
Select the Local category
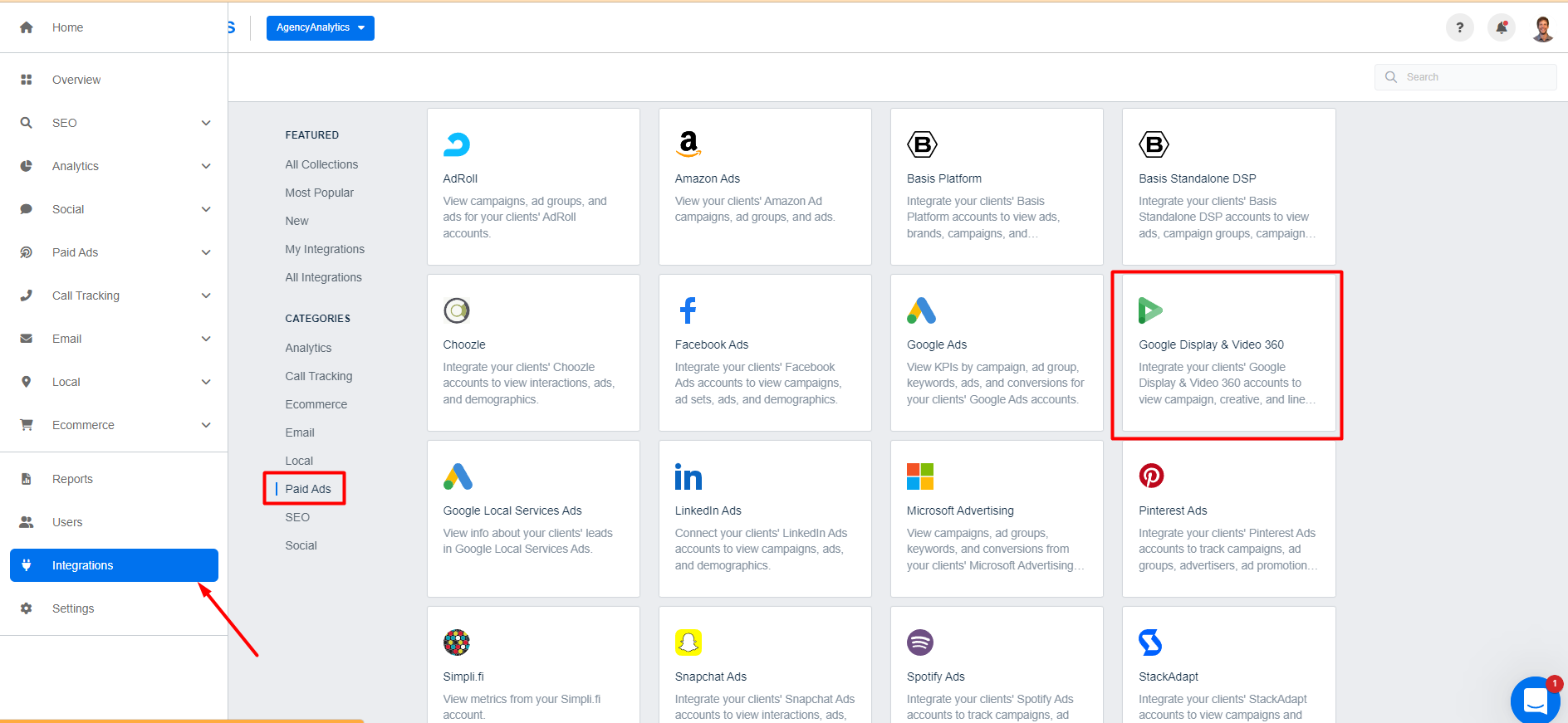pyautogui.click(x=299, y=461)
